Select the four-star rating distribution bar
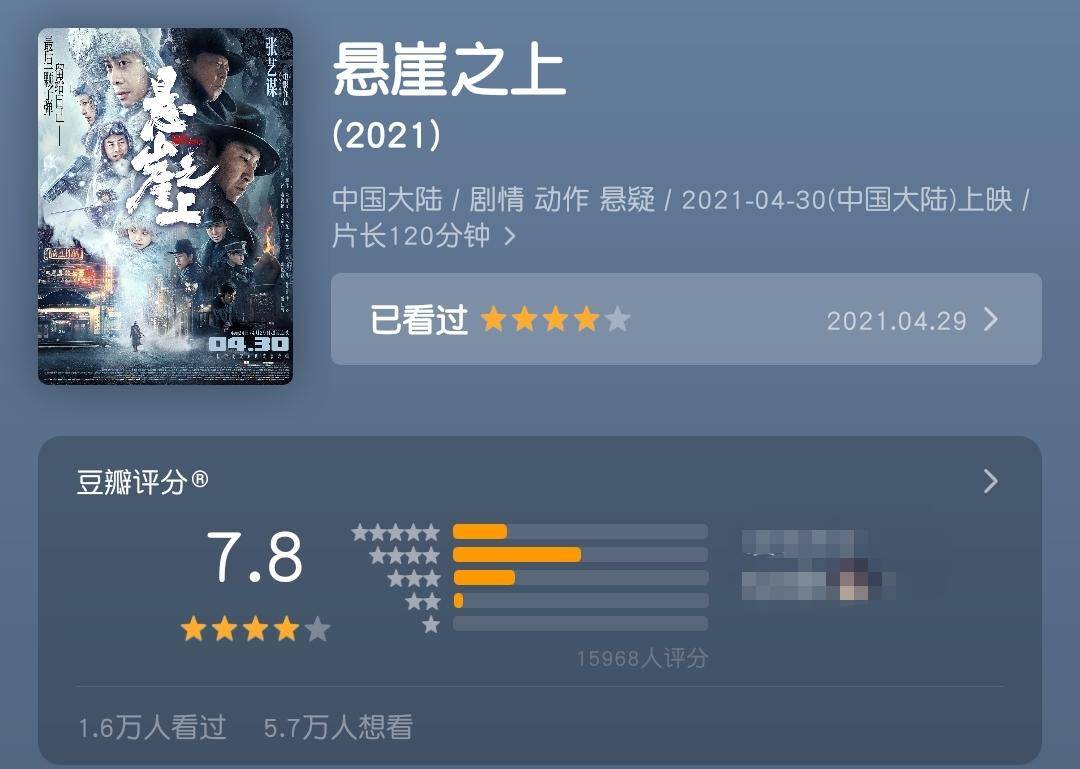This screenshot has width=1080, height=769. coord(580,555)
